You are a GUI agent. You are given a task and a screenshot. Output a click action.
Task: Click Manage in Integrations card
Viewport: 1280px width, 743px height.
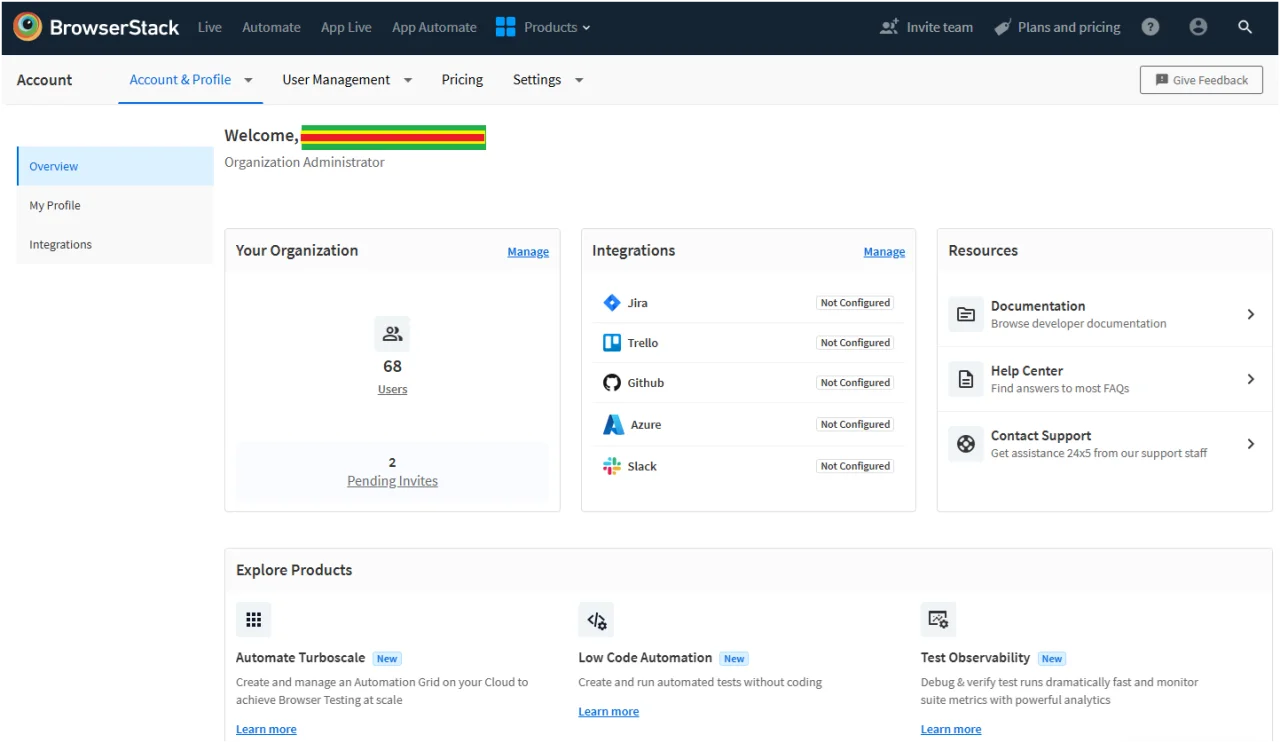click(x=884, y=252)
